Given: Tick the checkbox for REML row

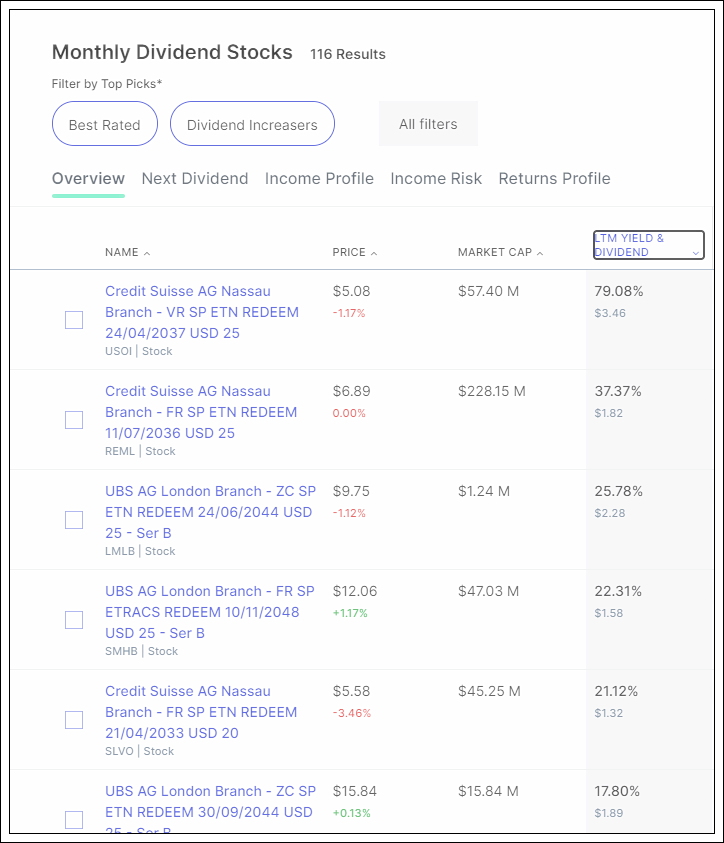Looking at the screenshot, I should (74, 420).
